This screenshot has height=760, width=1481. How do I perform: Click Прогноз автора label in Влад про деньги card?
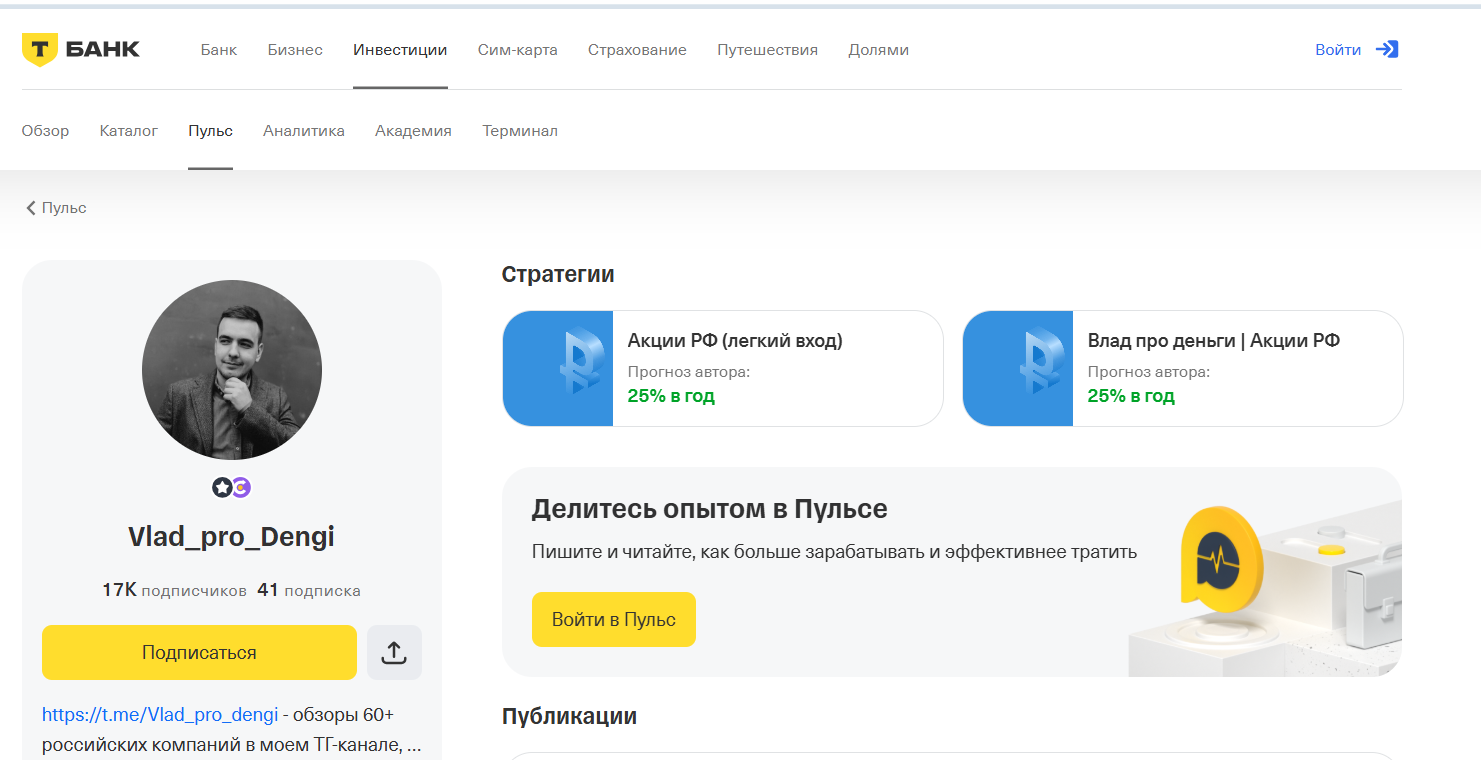click(1149, 372)
